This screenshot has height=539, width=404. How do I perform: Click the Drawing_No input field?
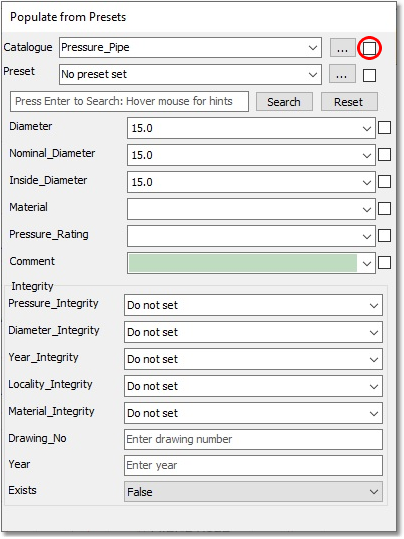253,439
